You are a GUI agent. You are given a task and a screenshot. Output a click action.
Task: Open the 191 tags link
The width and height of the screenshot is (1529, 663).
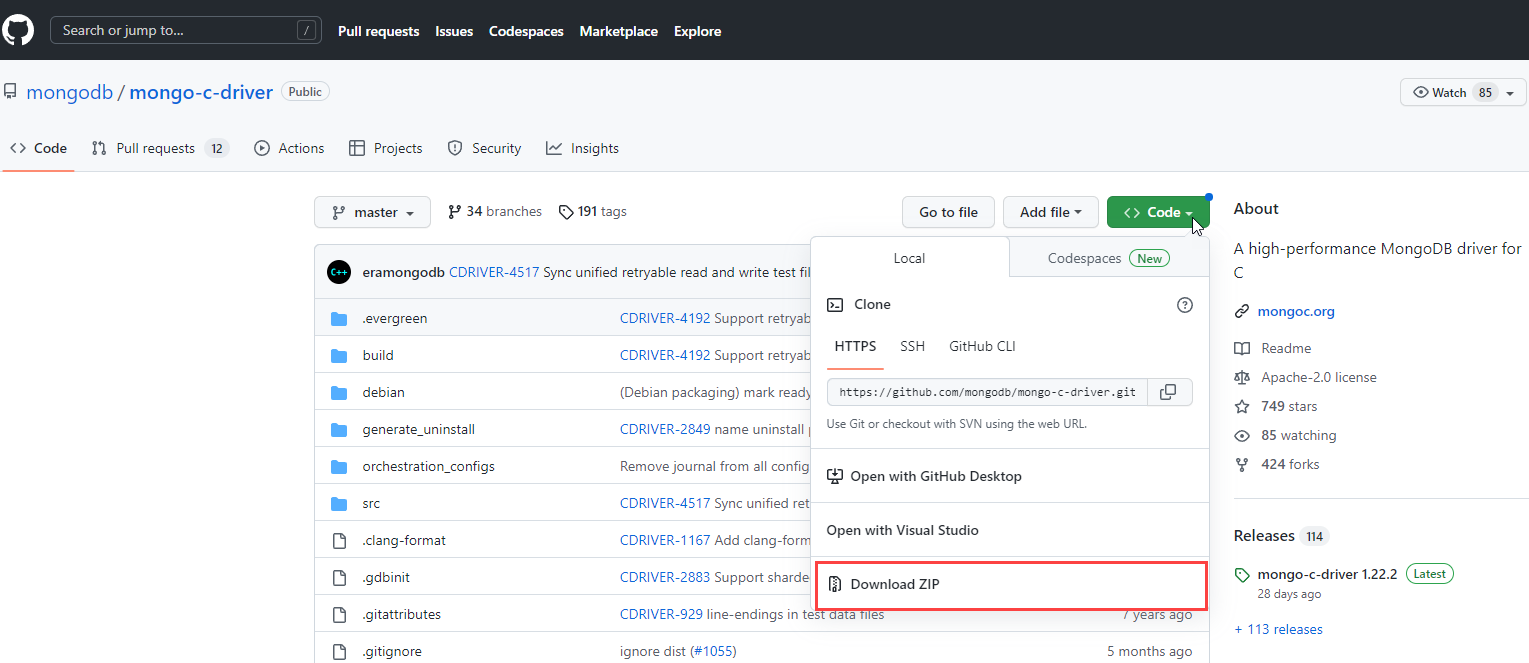point(592,211)
